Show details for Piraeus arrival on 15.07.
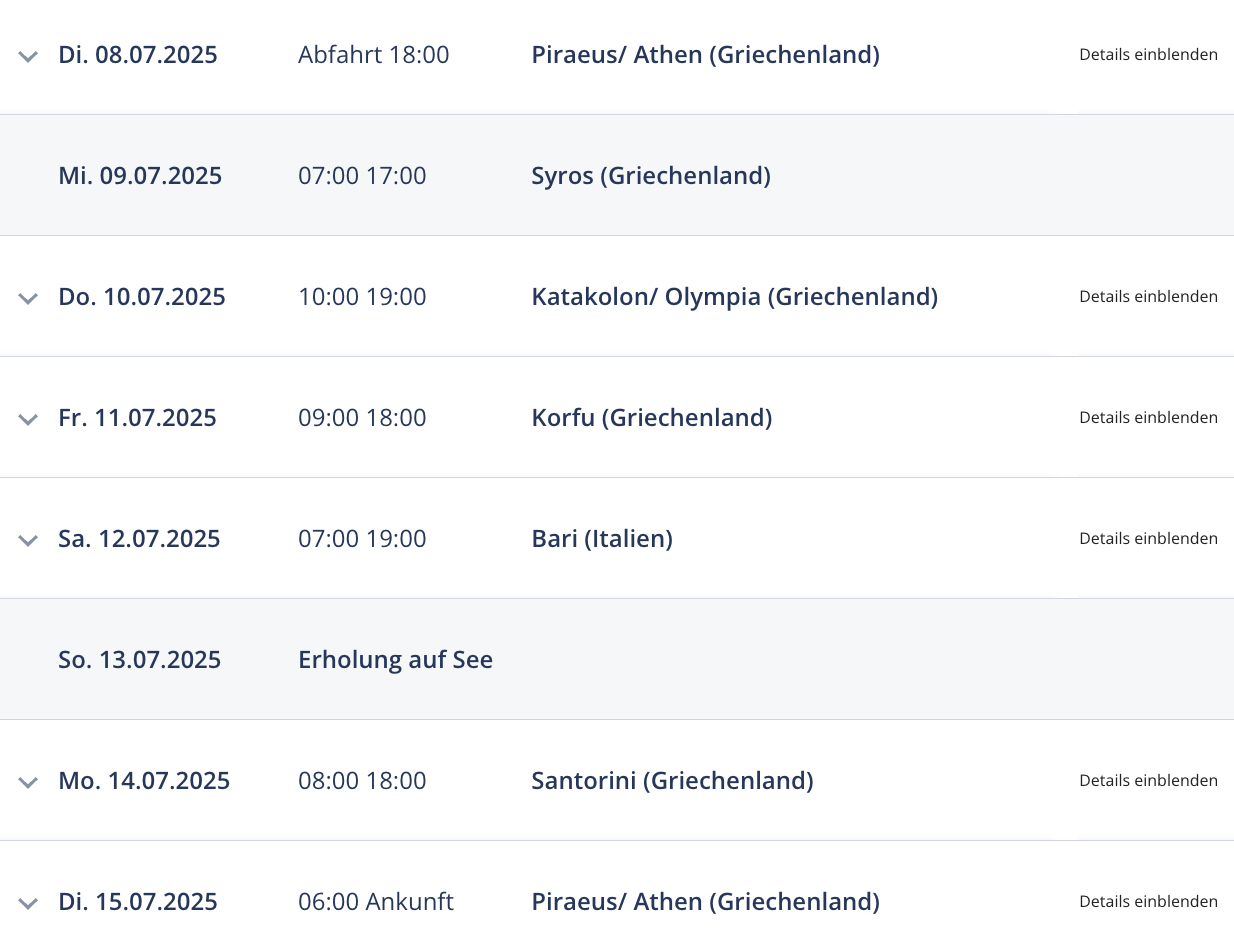This screenshot has width=1234, height=932. tap(1148, 902)
